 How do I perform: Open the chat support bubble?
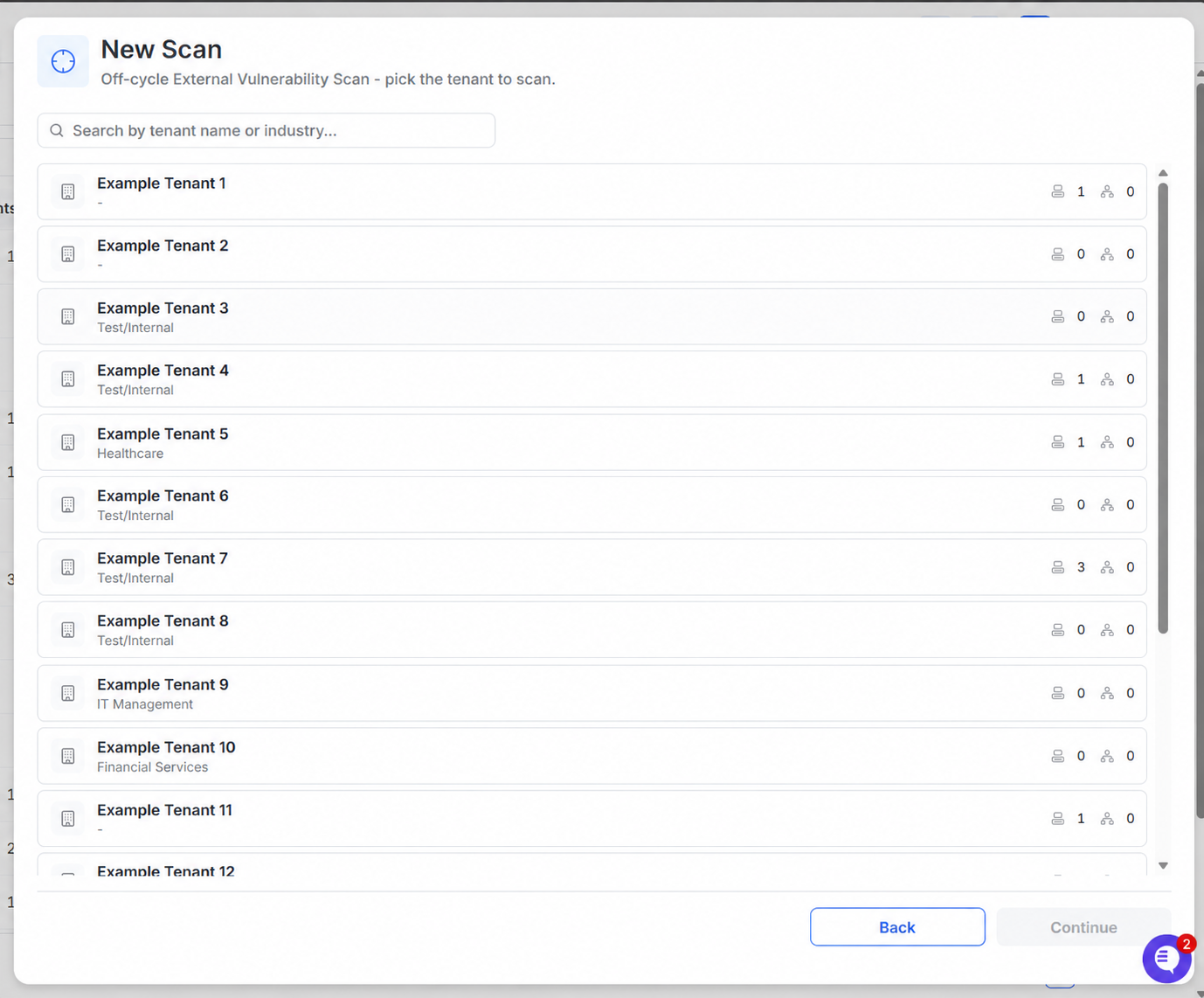(x=1167, y=959)
